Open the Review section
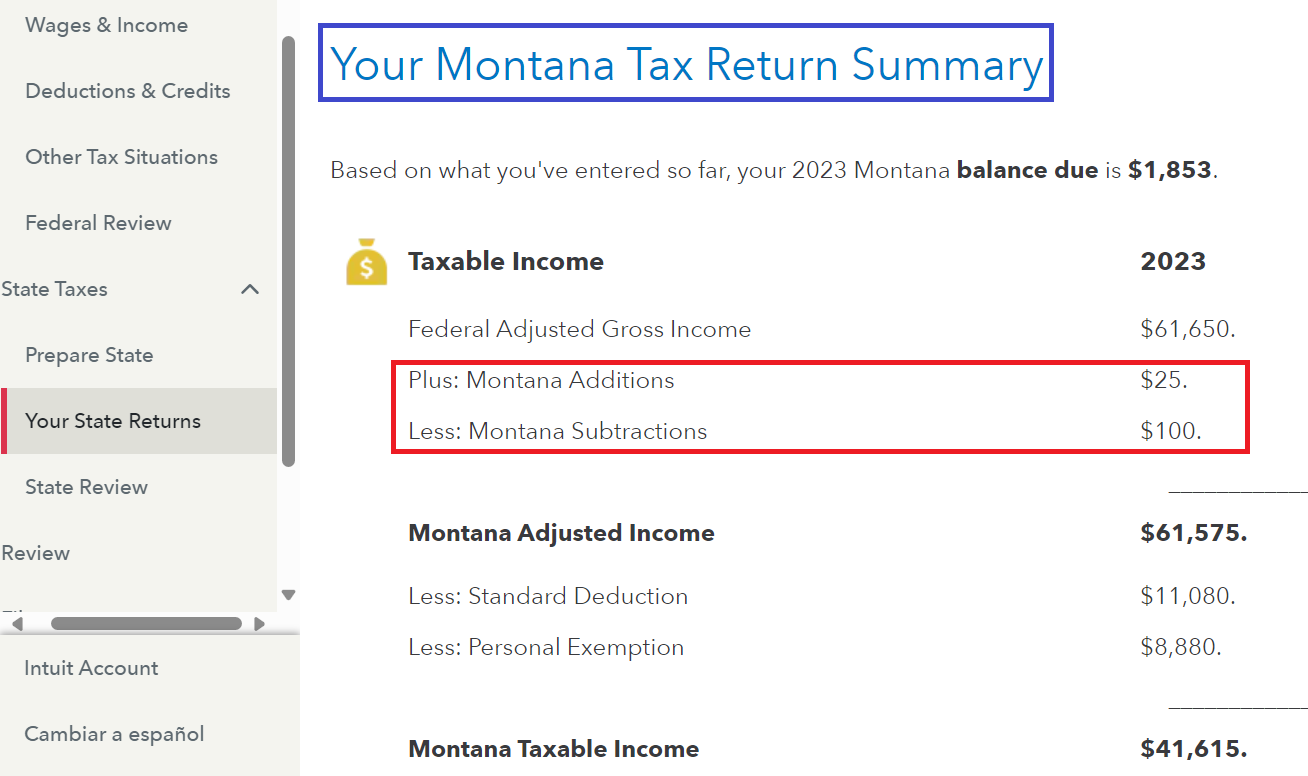 (x=36, y=553)
